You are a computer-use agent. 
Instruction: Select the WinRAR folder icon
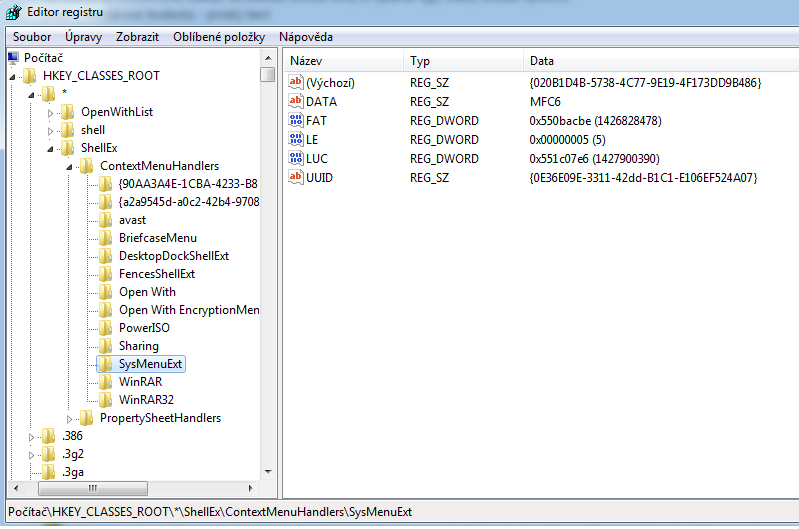pos(106,382)
